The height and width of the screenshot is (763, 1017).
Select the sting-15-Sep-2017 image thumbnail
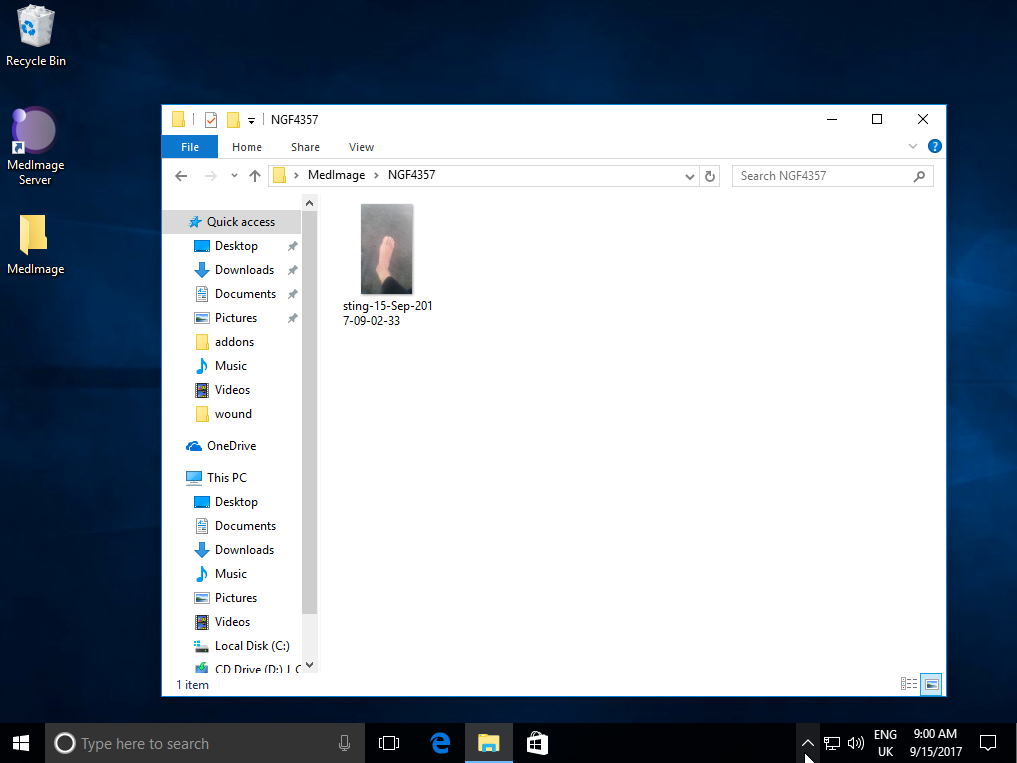[387, 249]
